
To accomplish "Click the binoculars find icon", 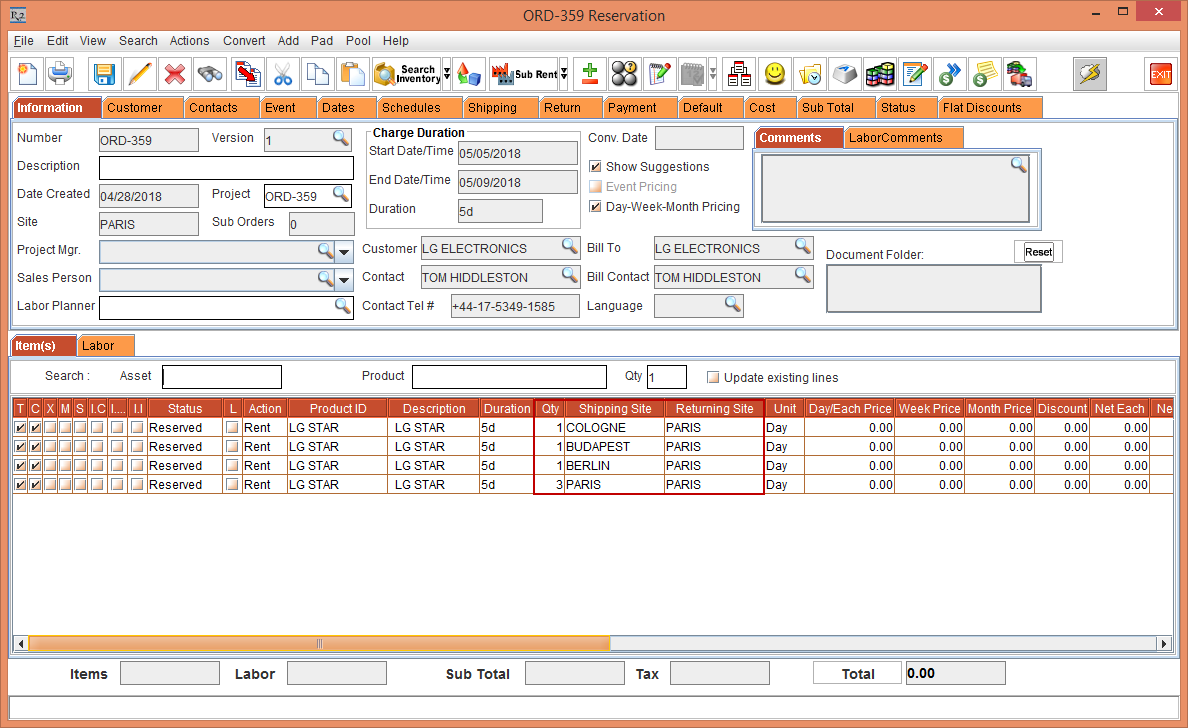I will tap(210, 74).
